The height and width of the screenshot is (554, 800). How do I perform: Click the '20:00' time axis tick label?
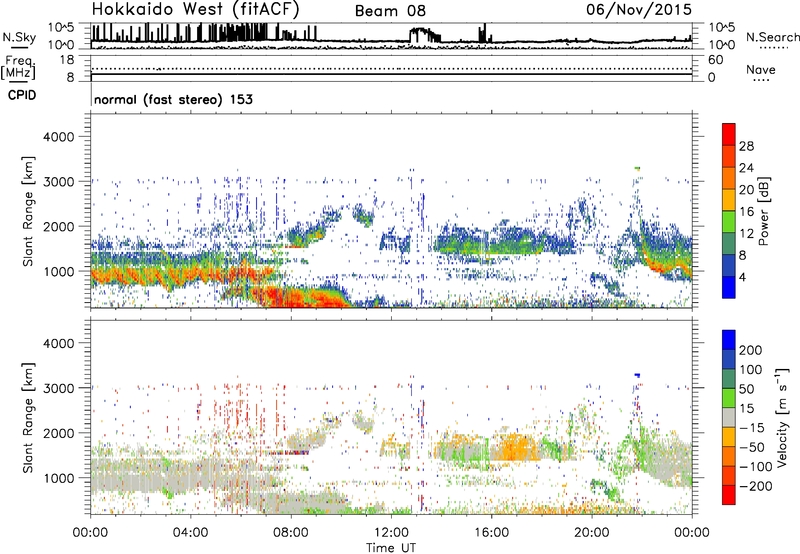(591, 533)
